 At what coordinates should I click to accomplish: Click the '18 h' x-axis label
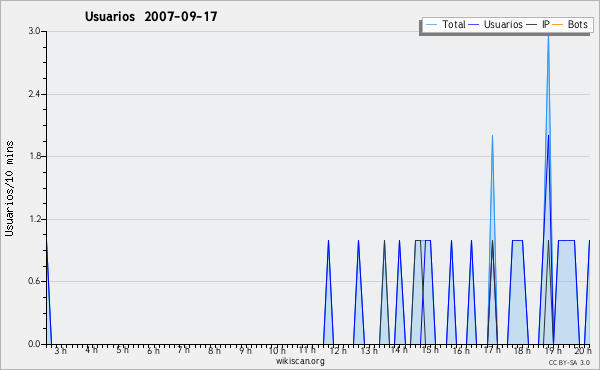(522, 350)
